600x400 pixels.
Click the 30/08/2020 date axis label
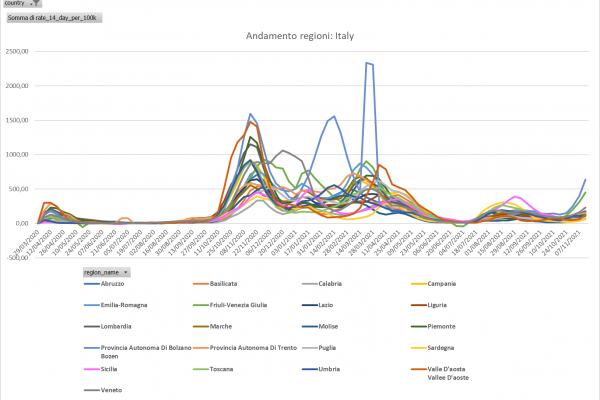[x=168, y=242]
